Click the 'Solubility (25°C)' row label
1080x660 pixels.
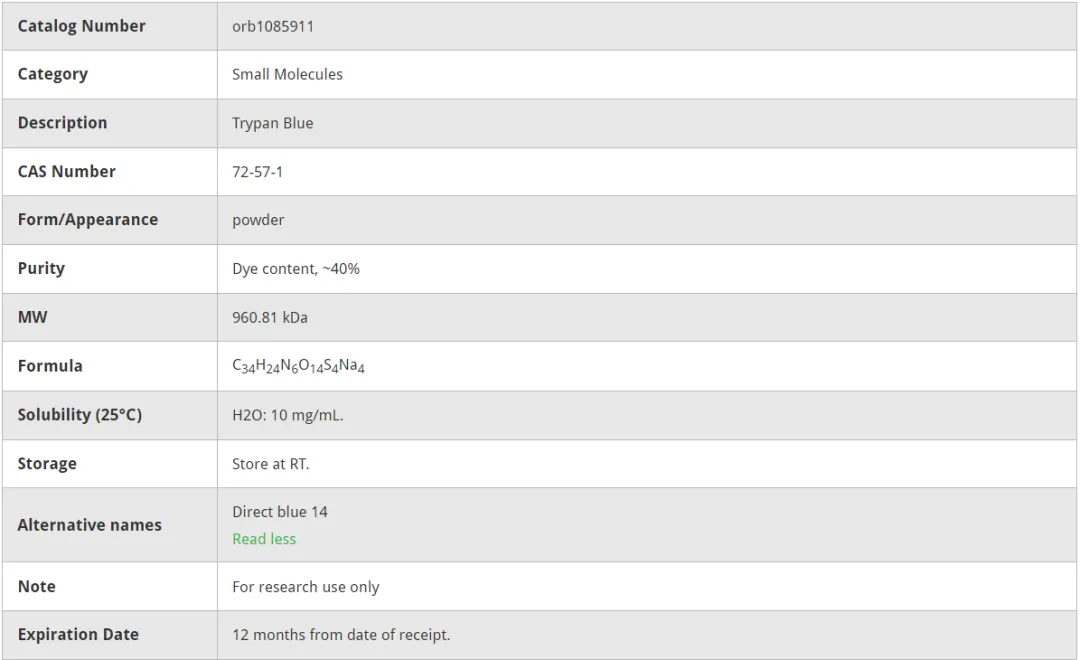tap(80, 415)
